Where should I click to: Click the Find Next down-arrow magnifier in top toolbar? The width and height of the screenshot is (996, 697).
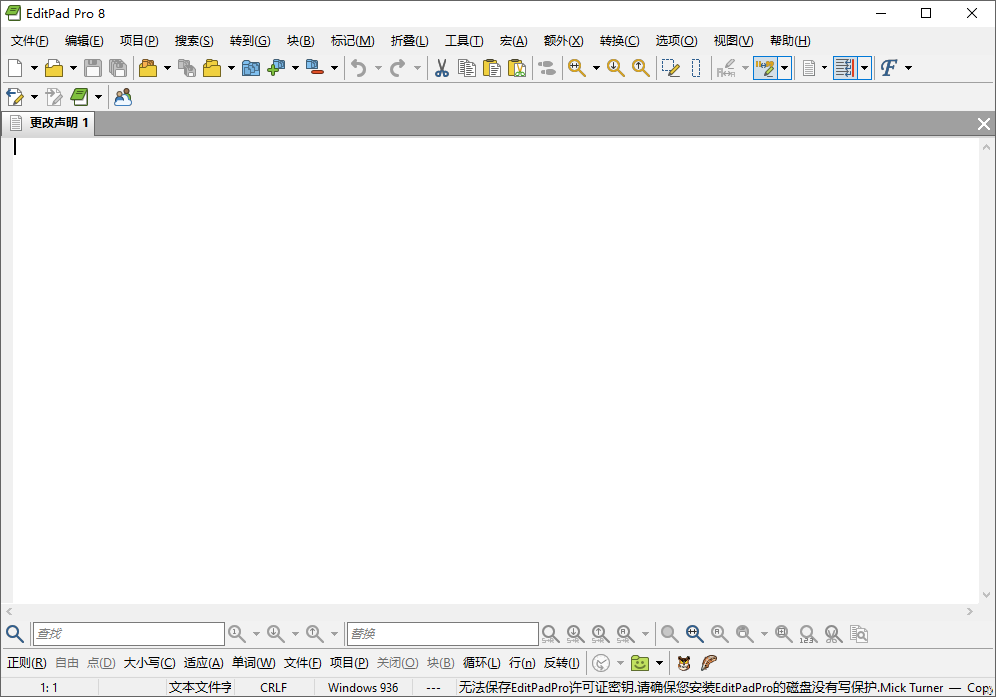pos(616,68)
